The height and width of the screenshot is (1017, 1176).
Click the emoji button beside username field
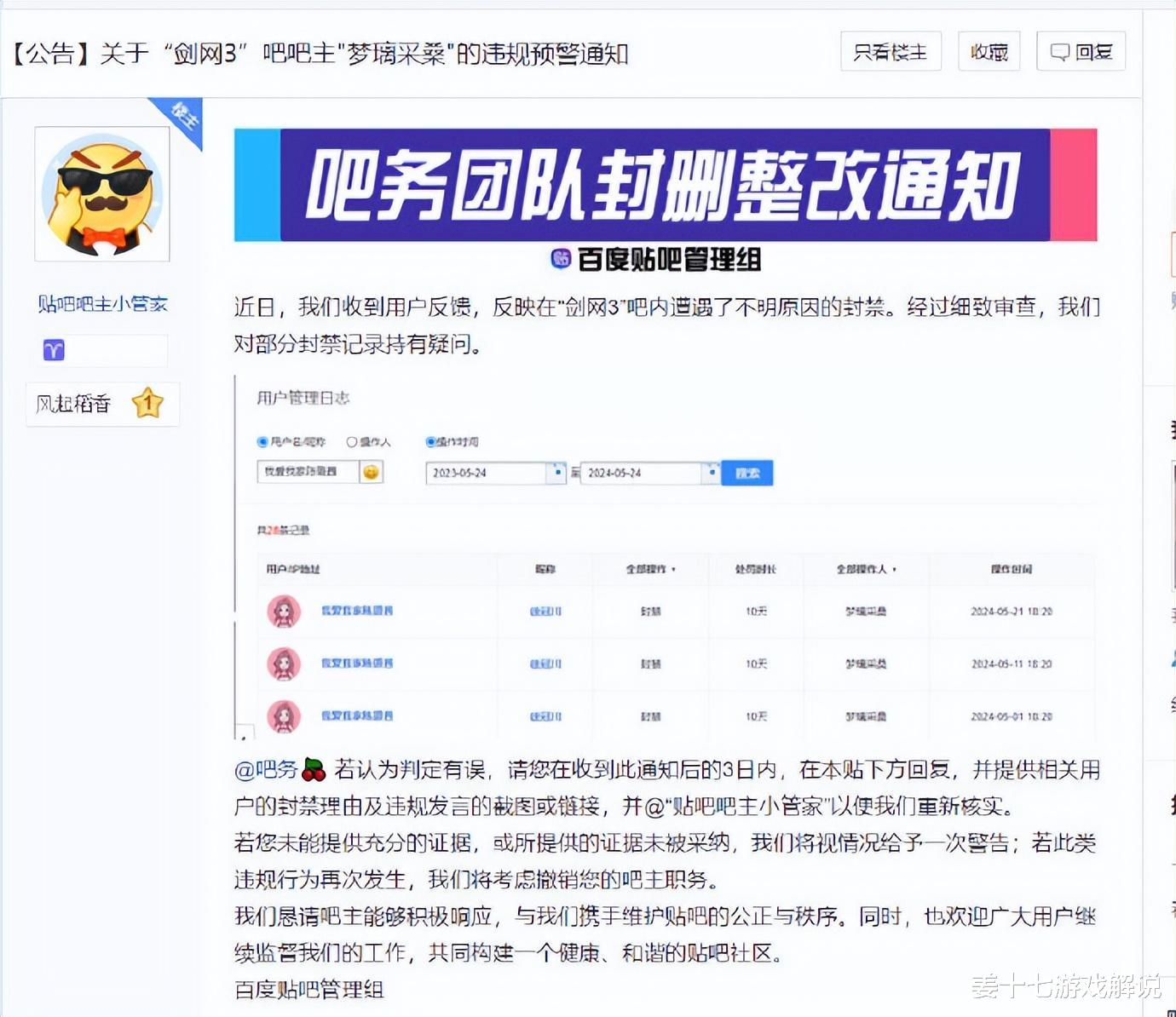pyautogui.click(x=371, y=472)
